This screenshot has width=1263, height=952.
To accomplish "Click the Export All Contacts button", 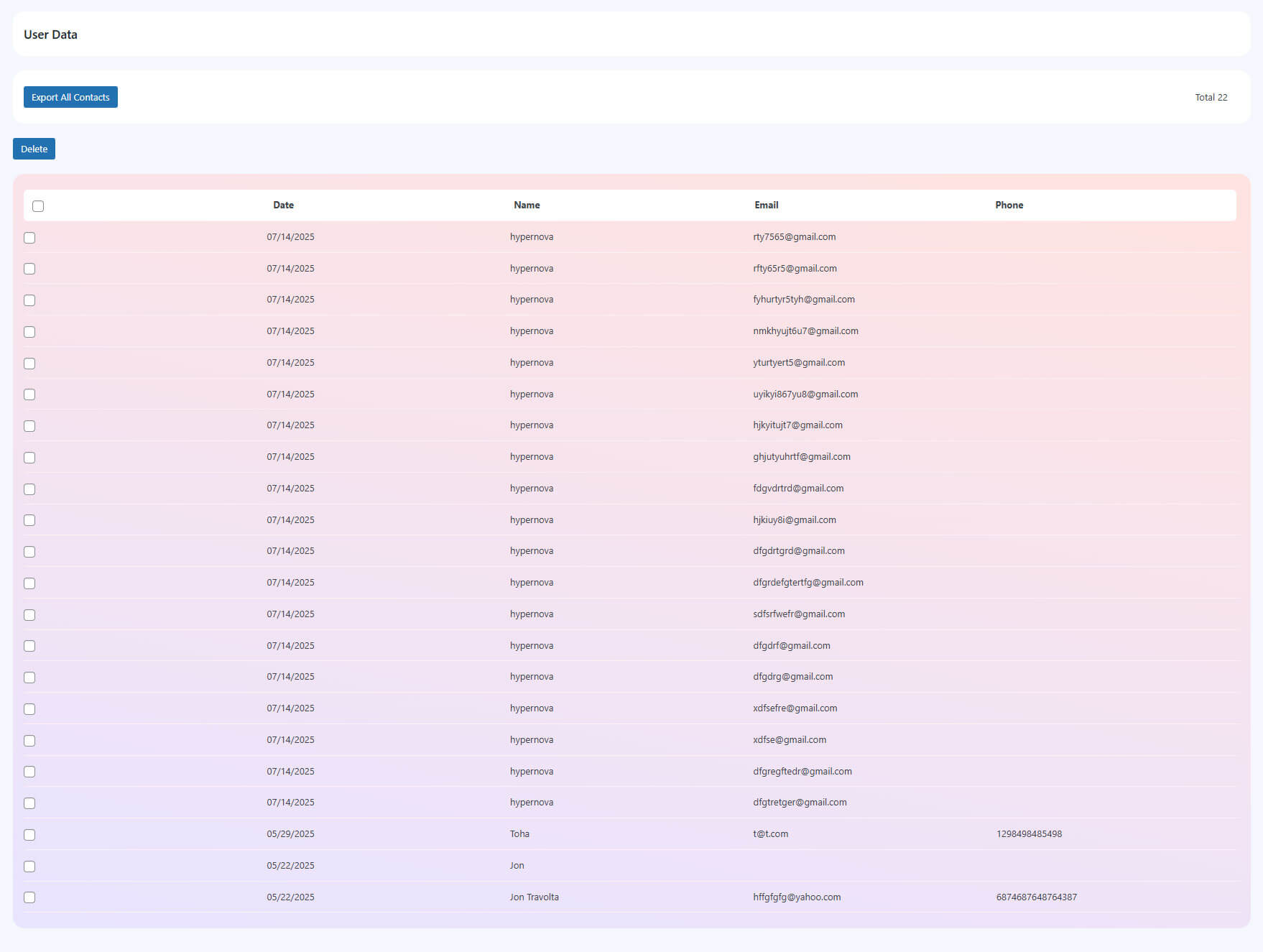I will (x=70, y=97).
